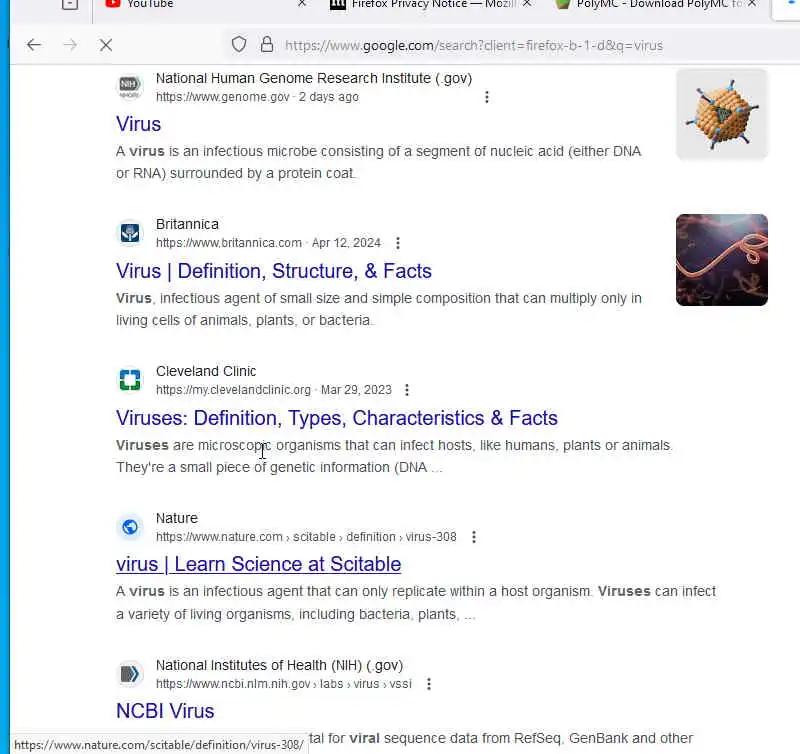Click the Britannica favicon
This screenshot has height=754, width=800.
[130, 233]
